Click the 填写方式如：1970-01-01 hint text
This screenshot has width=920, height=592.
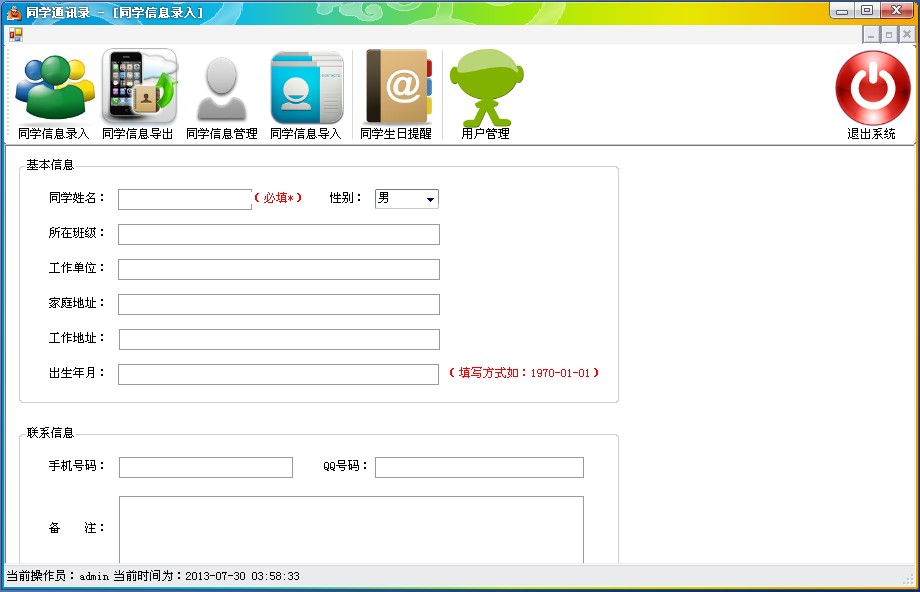pyautogui.click(x=524, y=373)
